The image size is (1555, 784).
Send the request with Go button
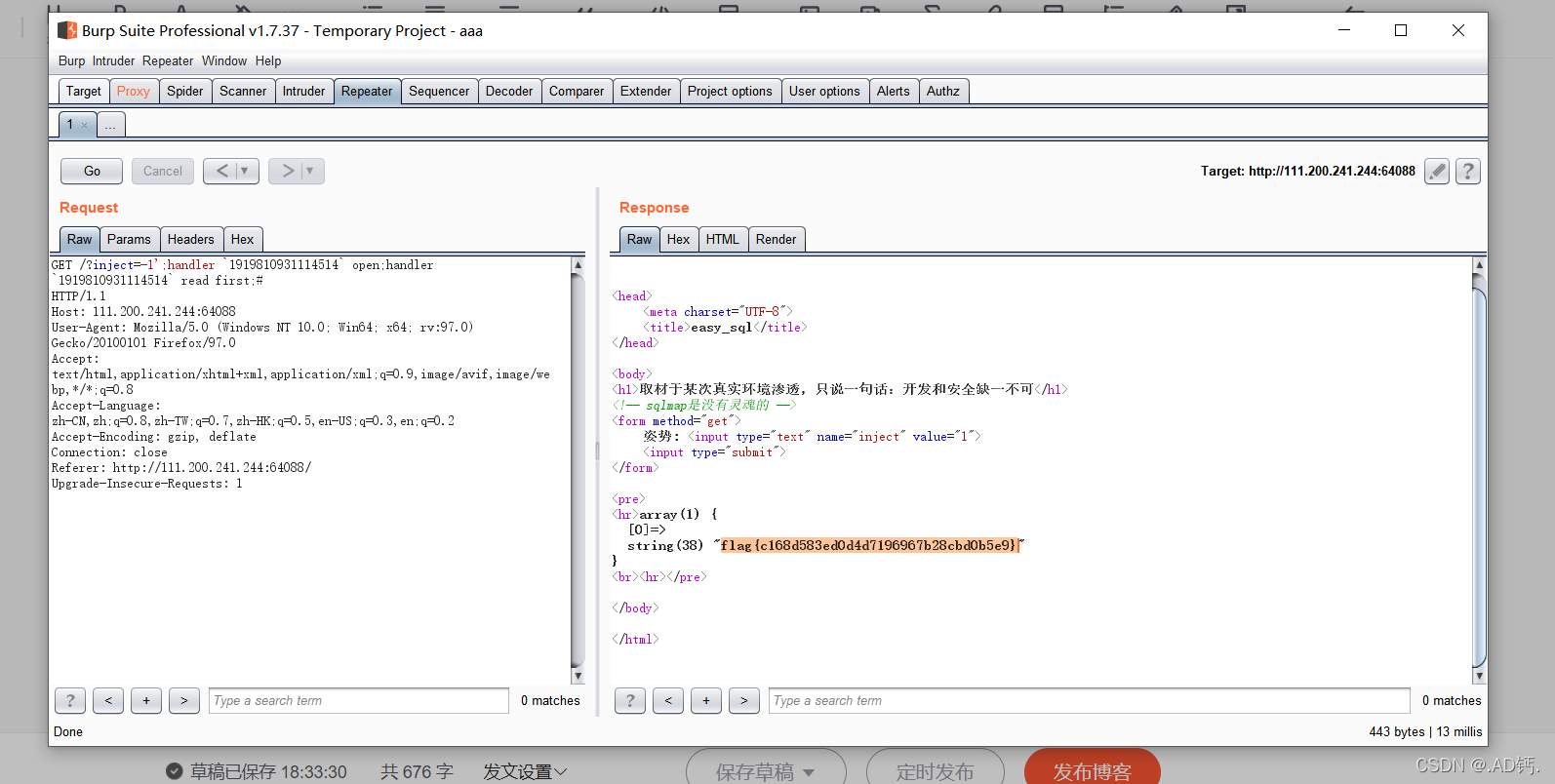(92, 171)
